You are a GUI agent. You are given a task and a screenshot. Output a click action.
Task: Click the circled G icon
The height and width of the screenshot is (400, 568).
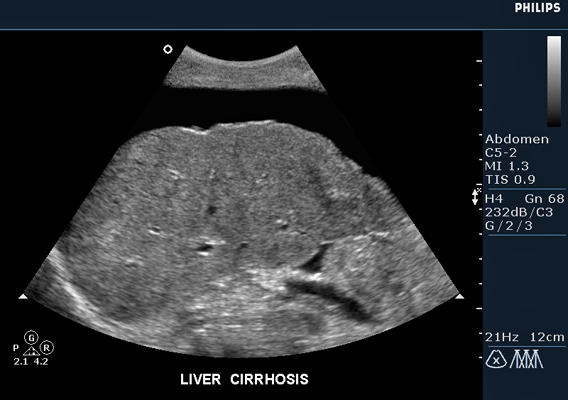click(x=32, y=338)
